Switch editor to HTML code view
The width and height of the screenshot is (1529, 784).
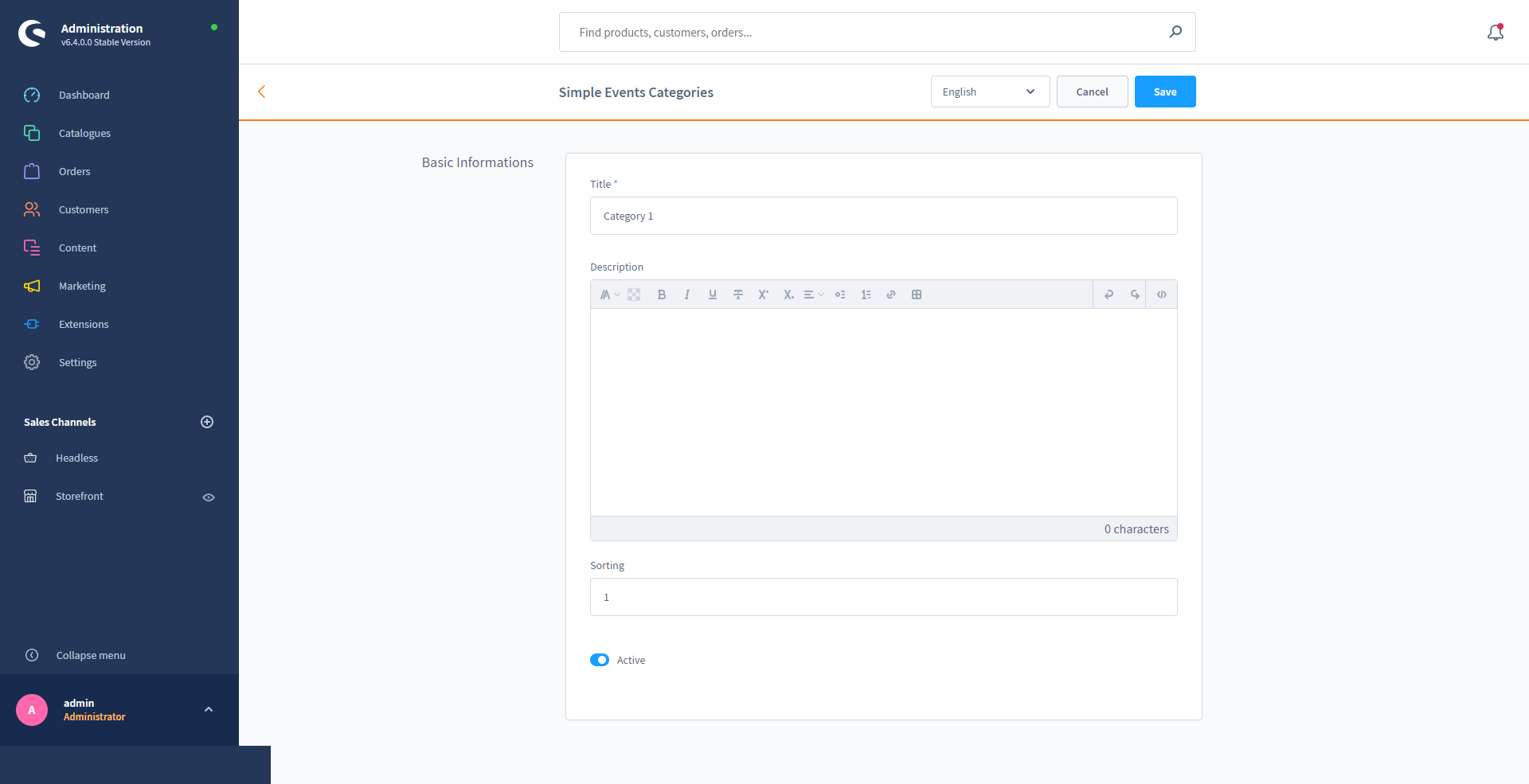click(x=1162, y=294)
